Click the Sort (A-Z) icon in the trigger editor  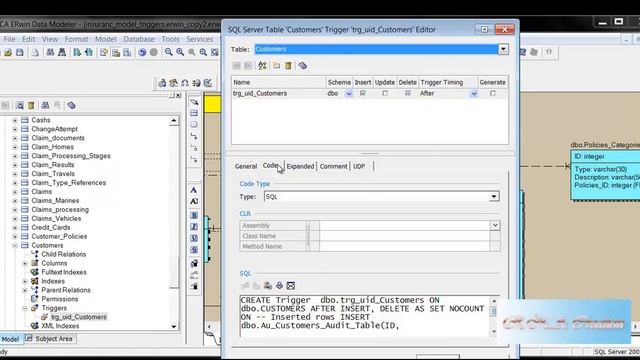coord(262,66)
